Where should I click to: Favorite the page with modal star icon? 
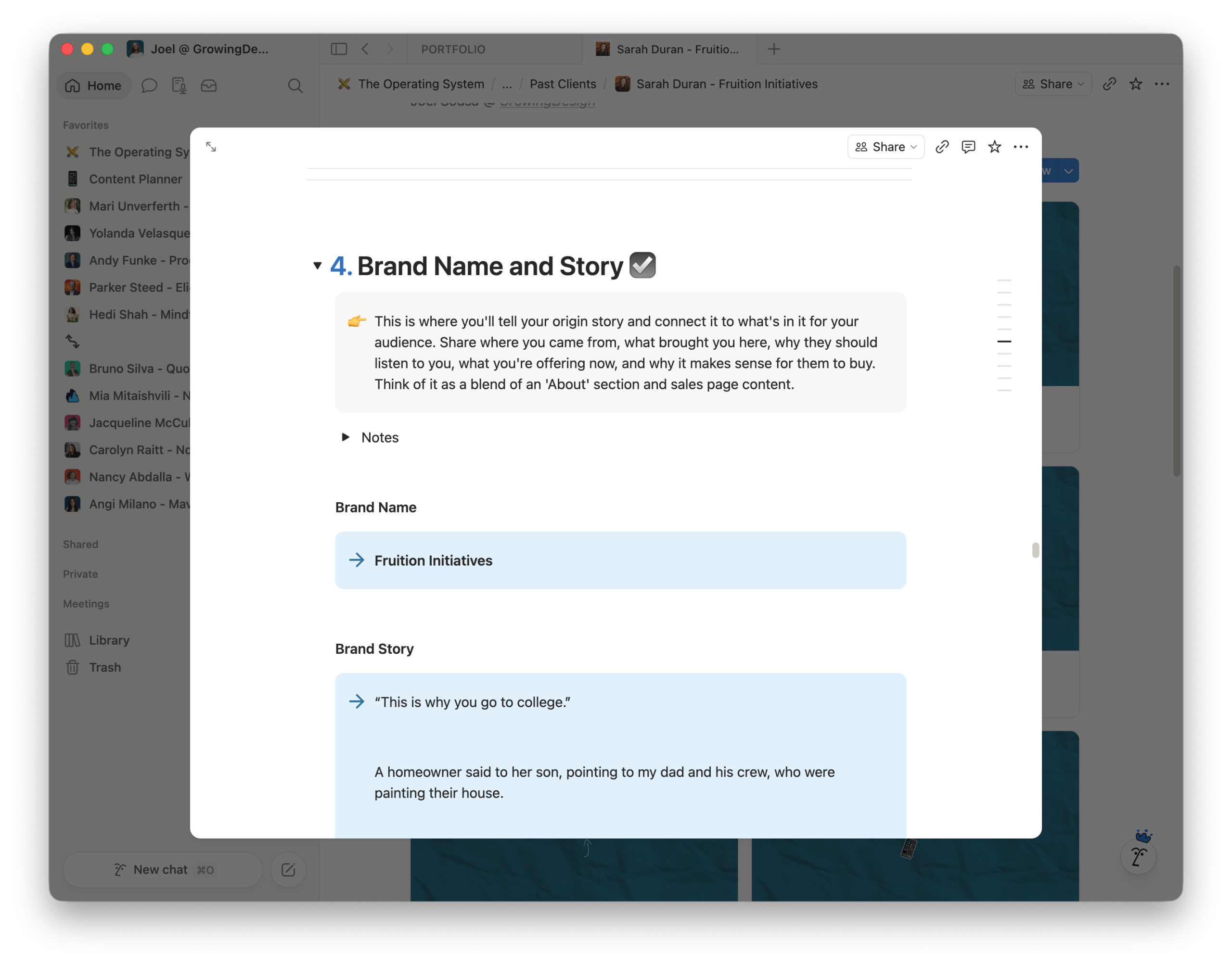coord(994,147)
